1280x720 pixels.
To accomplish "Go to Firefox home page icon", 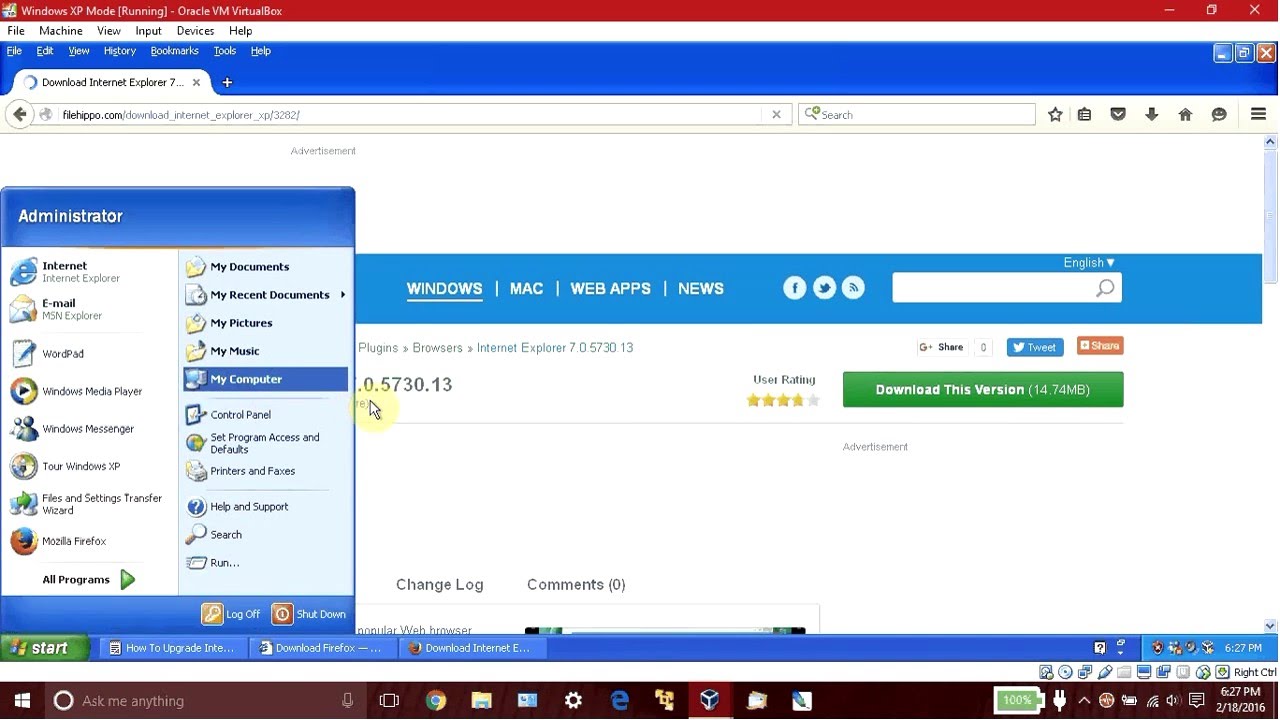I will coord(1185,115).
